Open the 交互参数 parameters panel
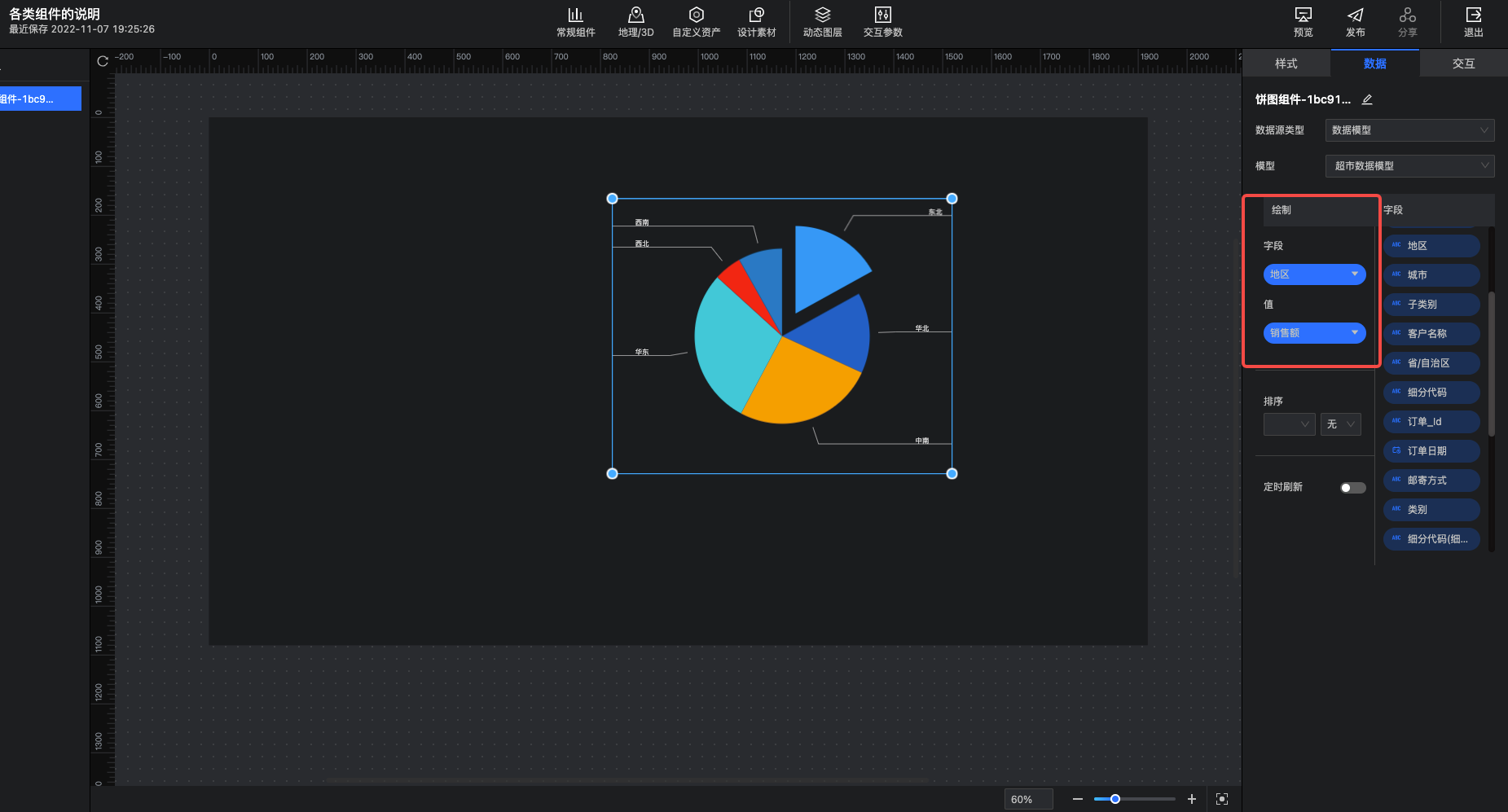 click(882, 22)
